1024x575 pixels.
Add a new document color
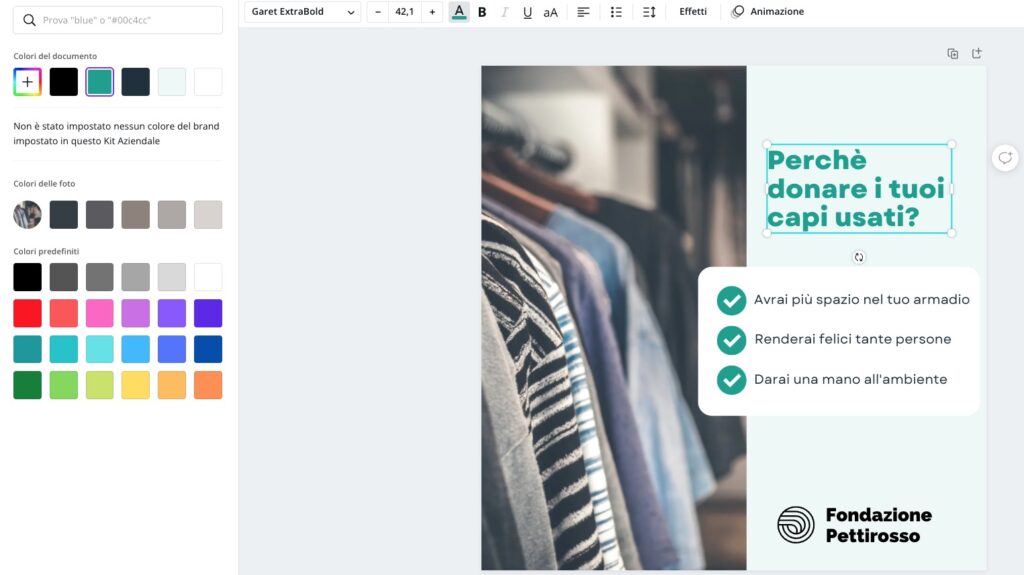pos(27,82)
